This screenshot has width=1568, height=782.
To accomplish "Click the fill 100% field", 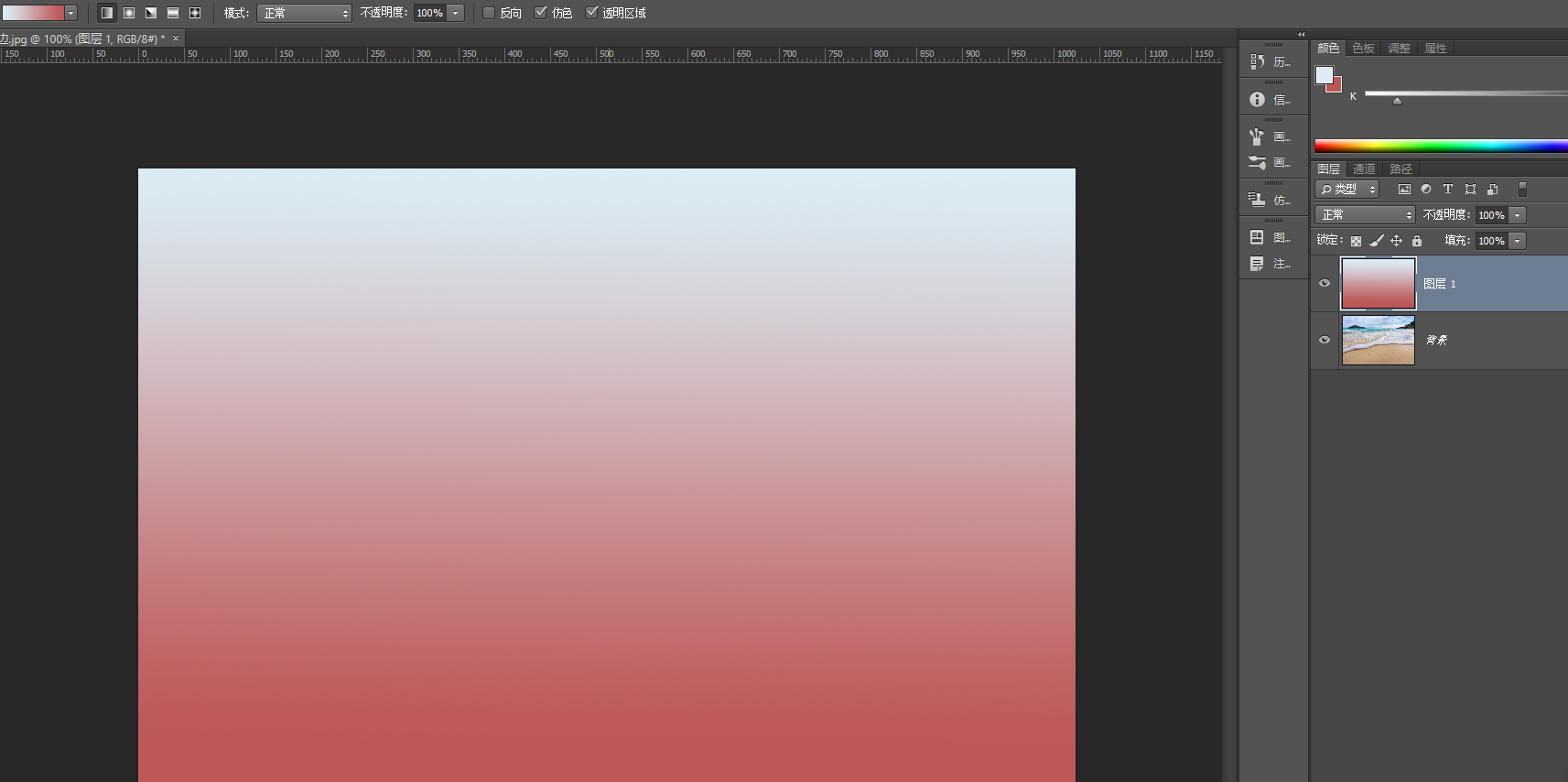I will (x=1492, y=241).
